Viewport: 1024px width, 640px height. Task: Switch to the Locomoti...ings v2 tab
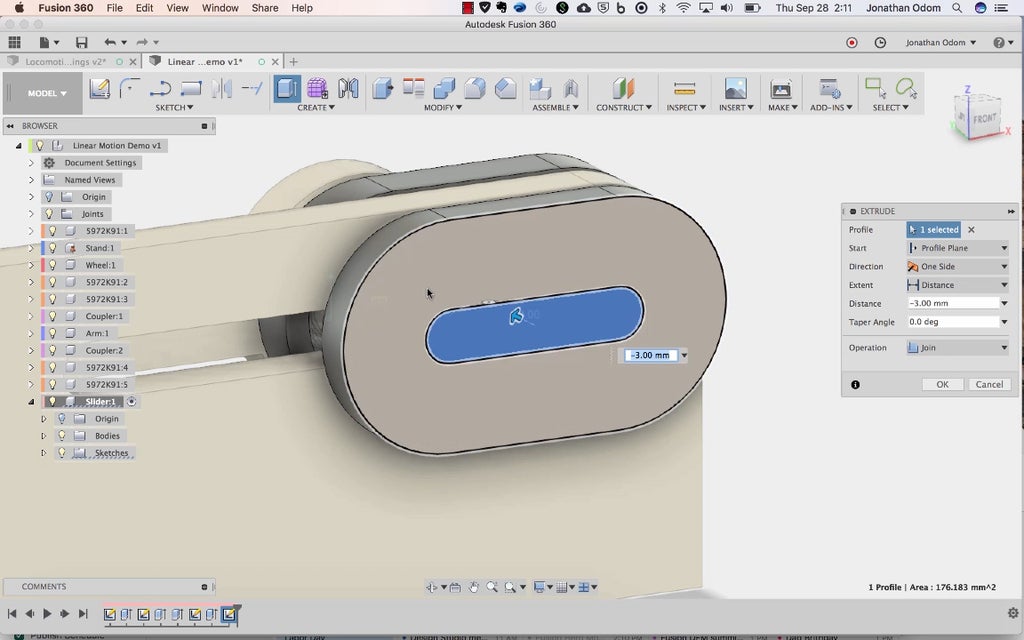tap(65, 62)
